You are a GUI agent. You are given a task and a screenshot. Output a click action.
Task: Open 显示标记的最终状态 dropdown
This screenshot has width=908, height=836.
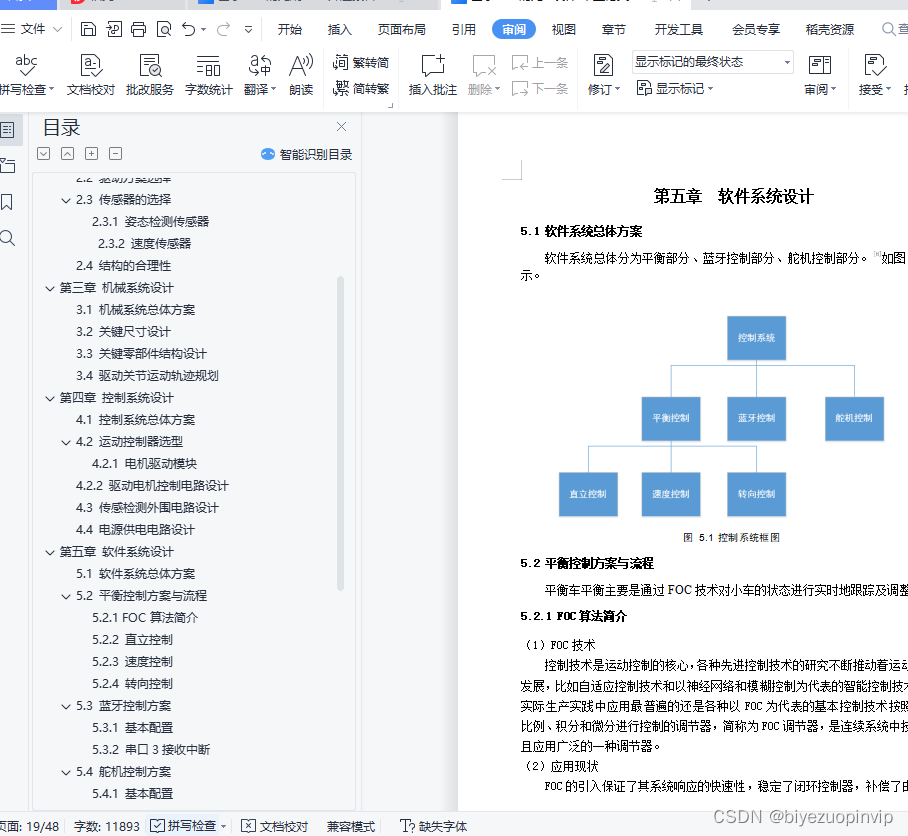(x=712, y=62)
